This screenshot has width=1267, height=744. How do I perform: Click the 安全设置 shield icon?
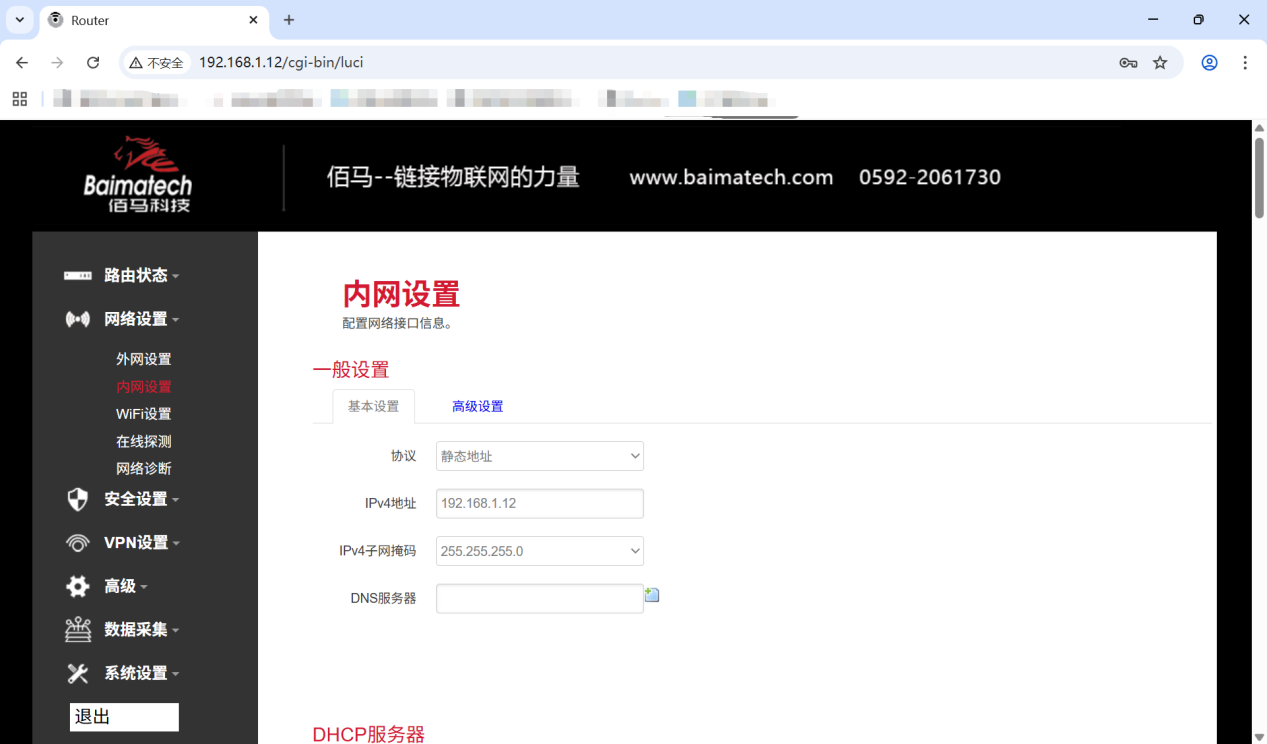coord(77,499)
